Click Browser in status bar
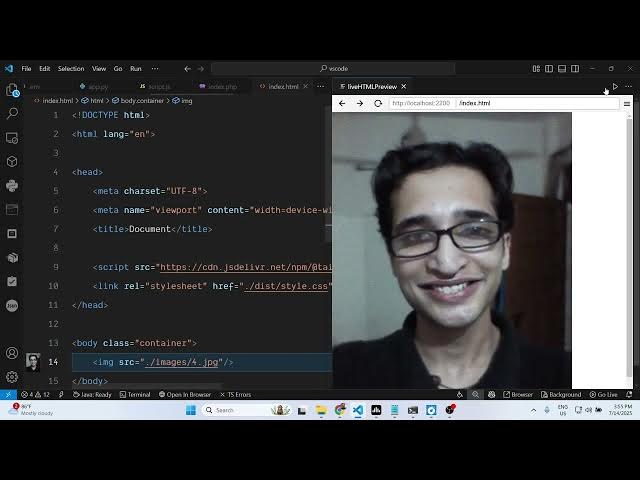640x480 pixels. 518,394
